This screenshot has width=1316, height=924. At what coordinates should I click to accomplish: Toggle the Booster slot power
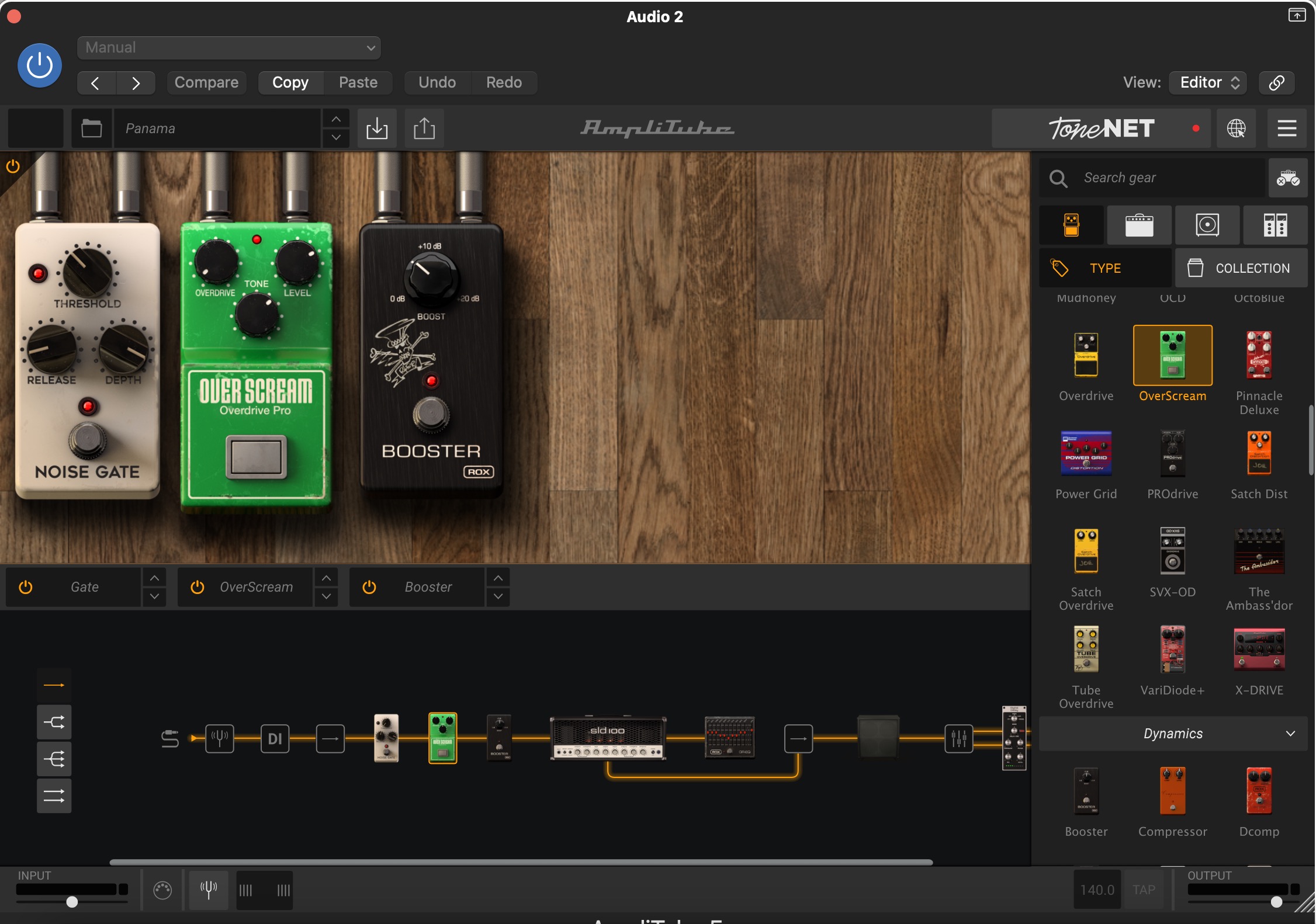[369, 587]
